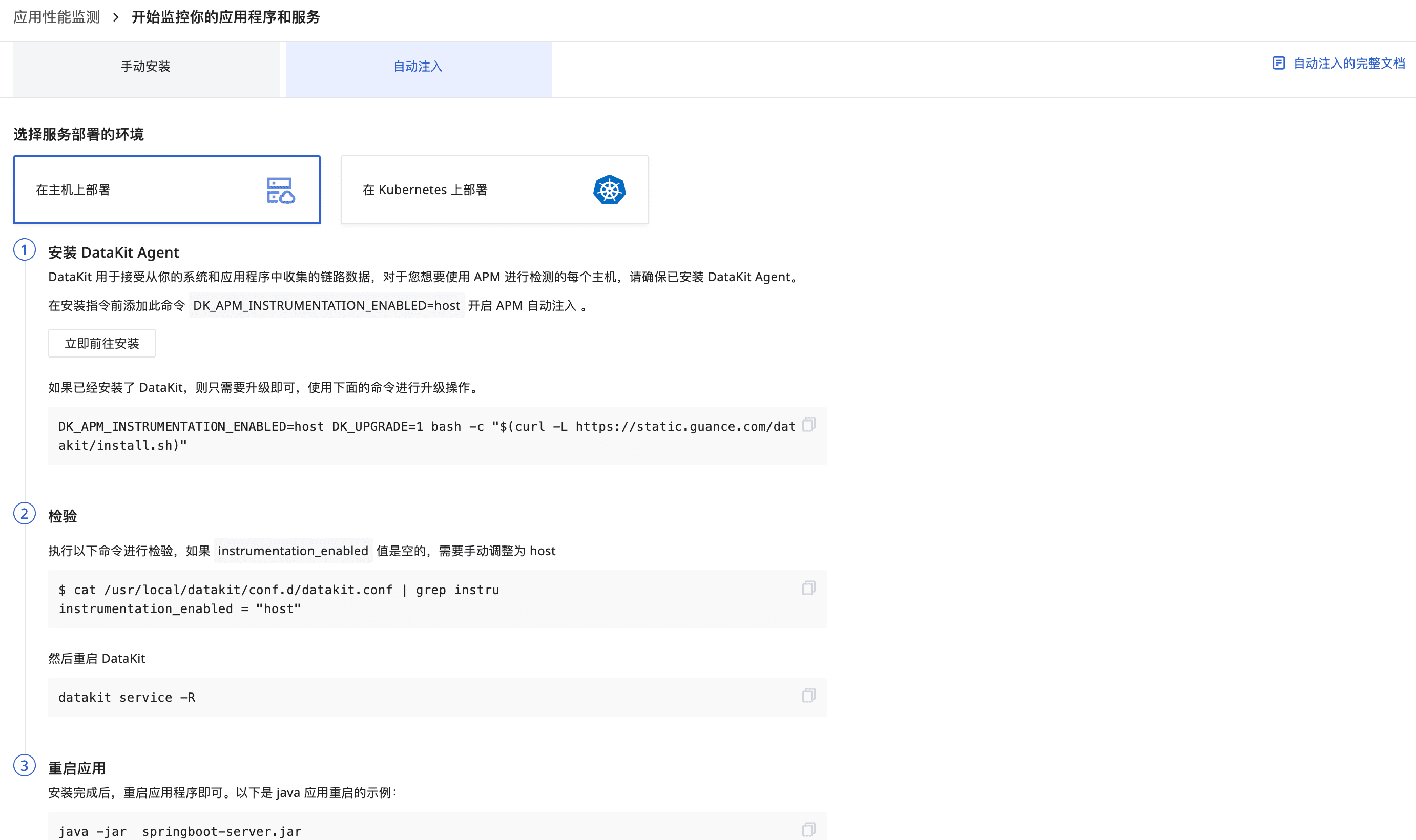Click the breadcrumb chevron separator arrow
This screenshot has width=1416, height=840.
pos(116,17)
